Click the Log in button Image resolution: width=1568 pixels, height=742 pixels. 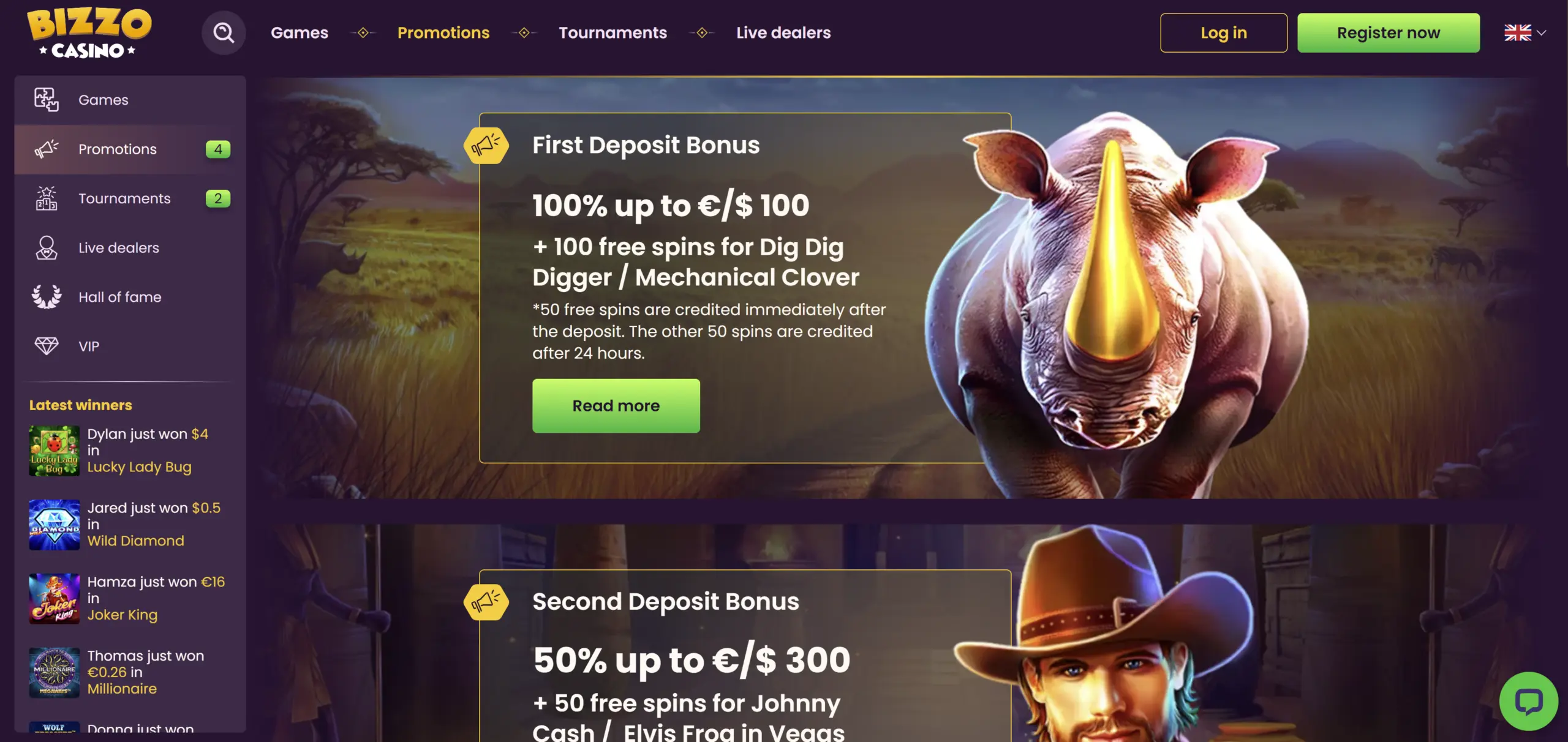pos(1224,32)
